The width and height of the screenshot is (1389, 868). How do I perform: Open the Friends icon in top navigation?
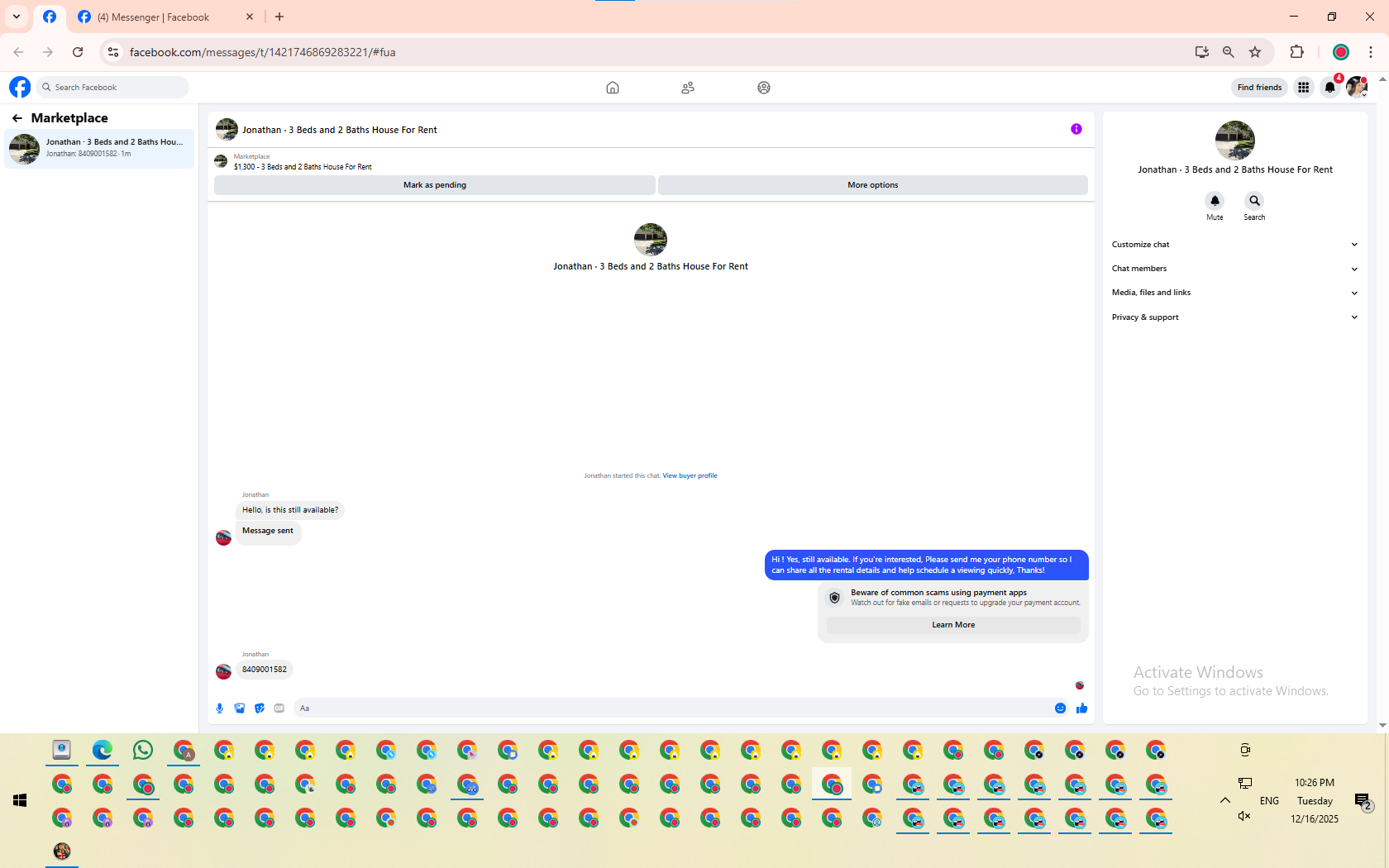pyautogui.click(x=688, y=88)
